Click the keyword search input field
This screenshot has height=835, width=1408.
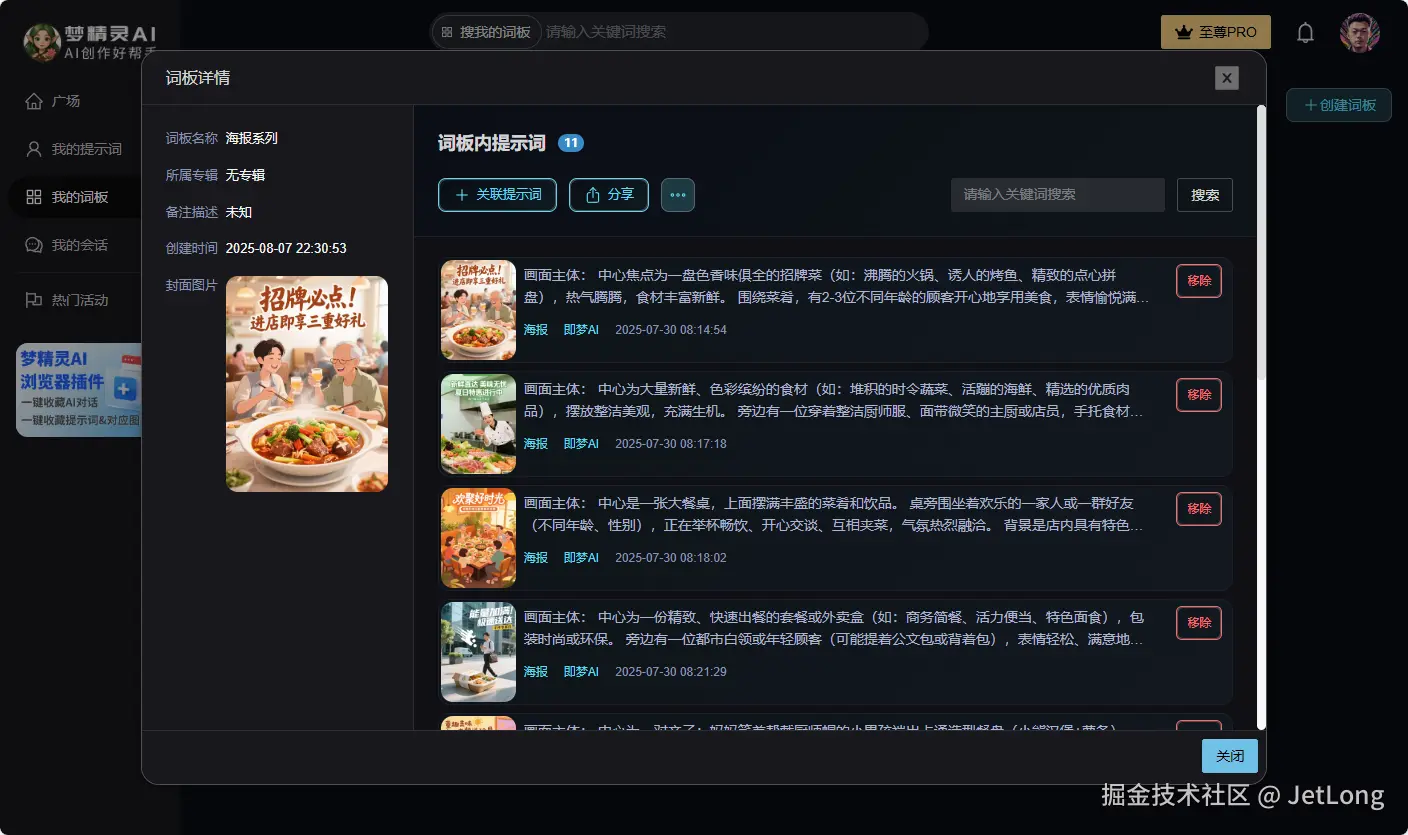1057,195
